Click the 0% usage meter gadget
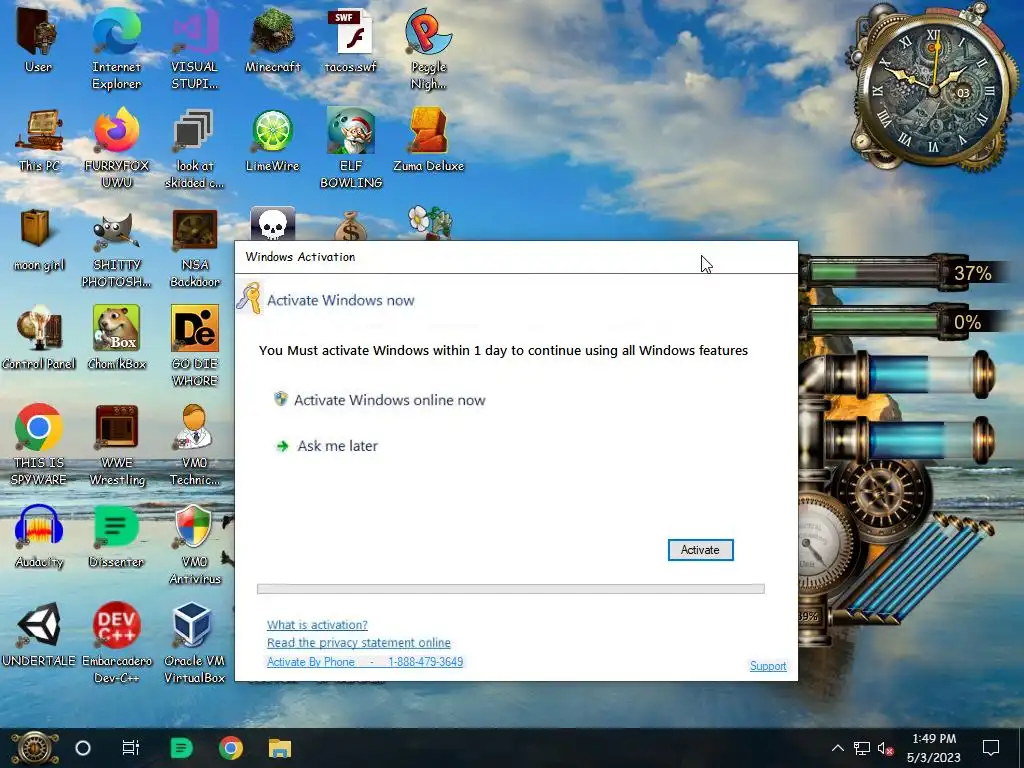This screenshot has width=1024, height=768. coord(903,322)
